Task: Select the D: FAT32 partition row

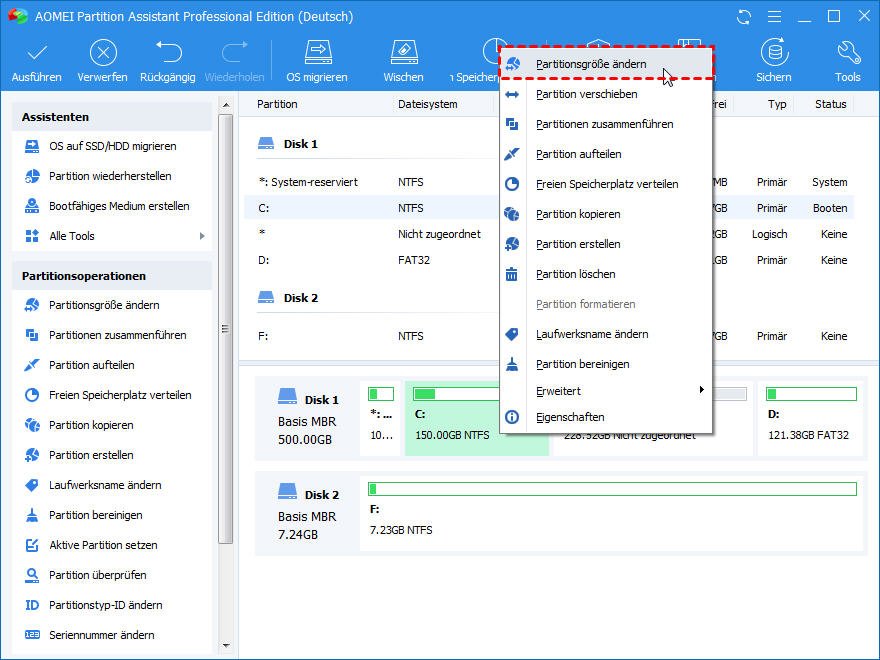Action: (x=549, y=260)
